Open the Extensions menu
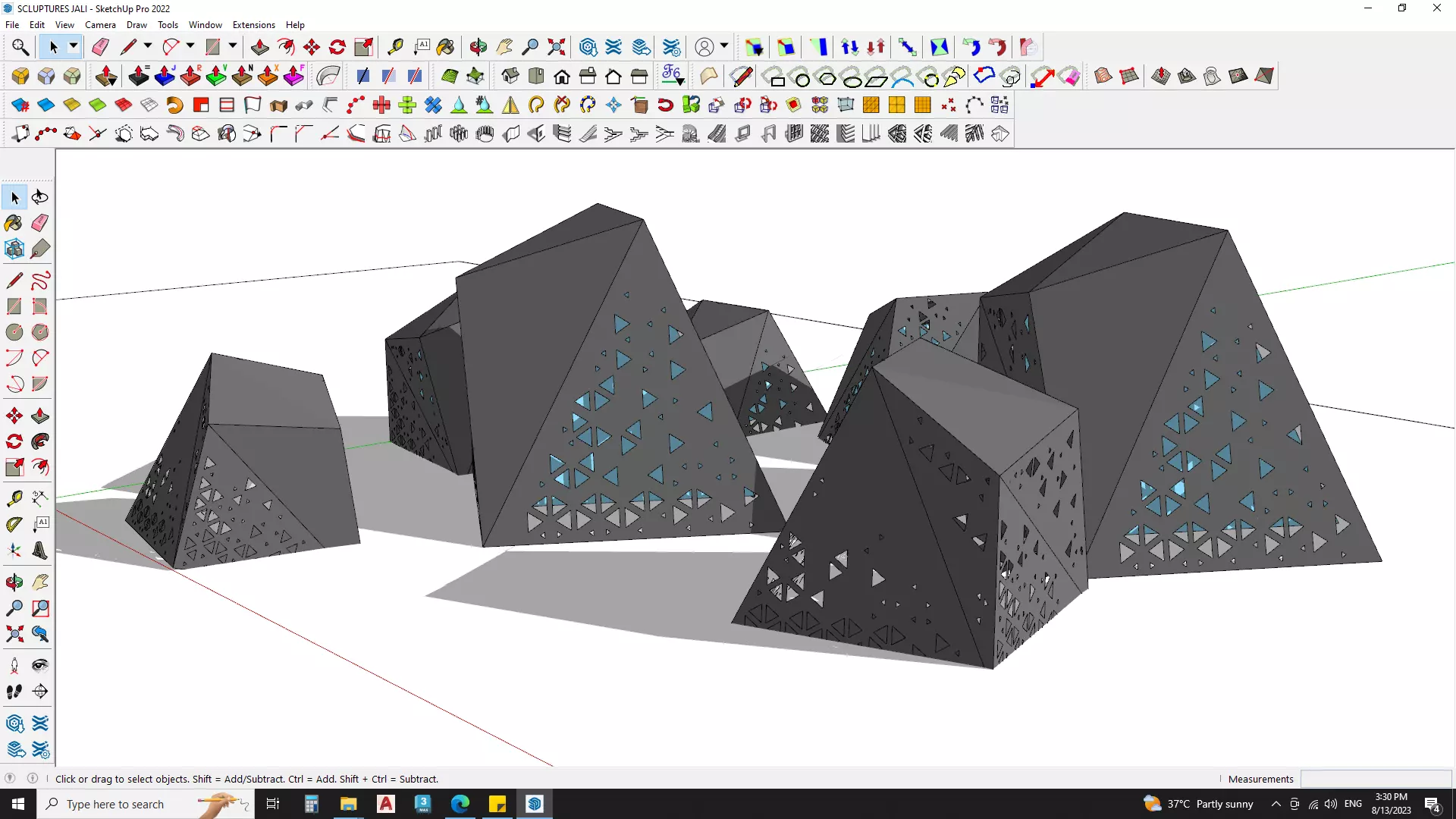Screen dimensions: 1456x819 (253, 25)
